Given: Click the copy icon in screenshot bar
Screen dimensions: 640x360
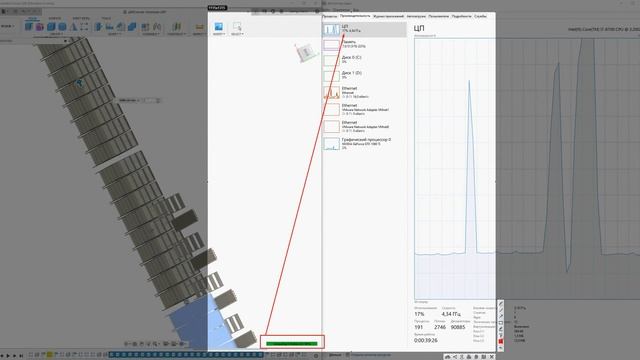Looking at the screenshot, I should point(476,357).
